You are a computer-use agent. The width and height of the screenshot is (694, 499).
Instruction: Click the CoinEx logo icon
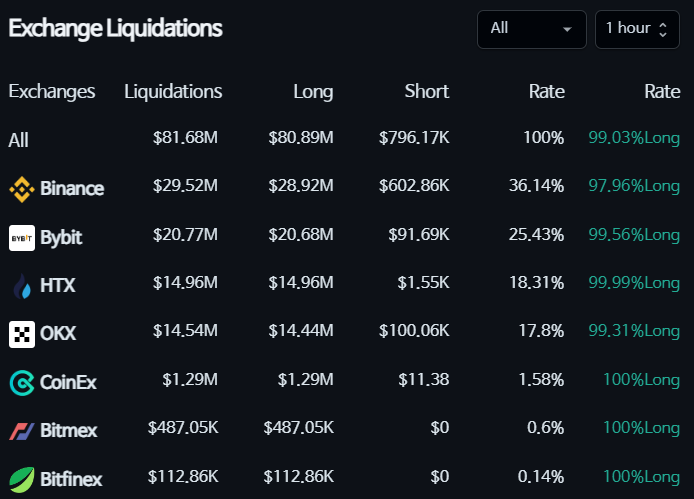[21, 382]
